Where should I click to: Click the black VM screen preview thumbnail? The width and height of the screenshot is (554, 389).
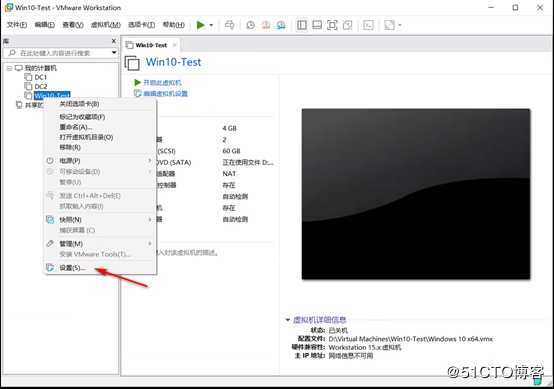[416, 194]
